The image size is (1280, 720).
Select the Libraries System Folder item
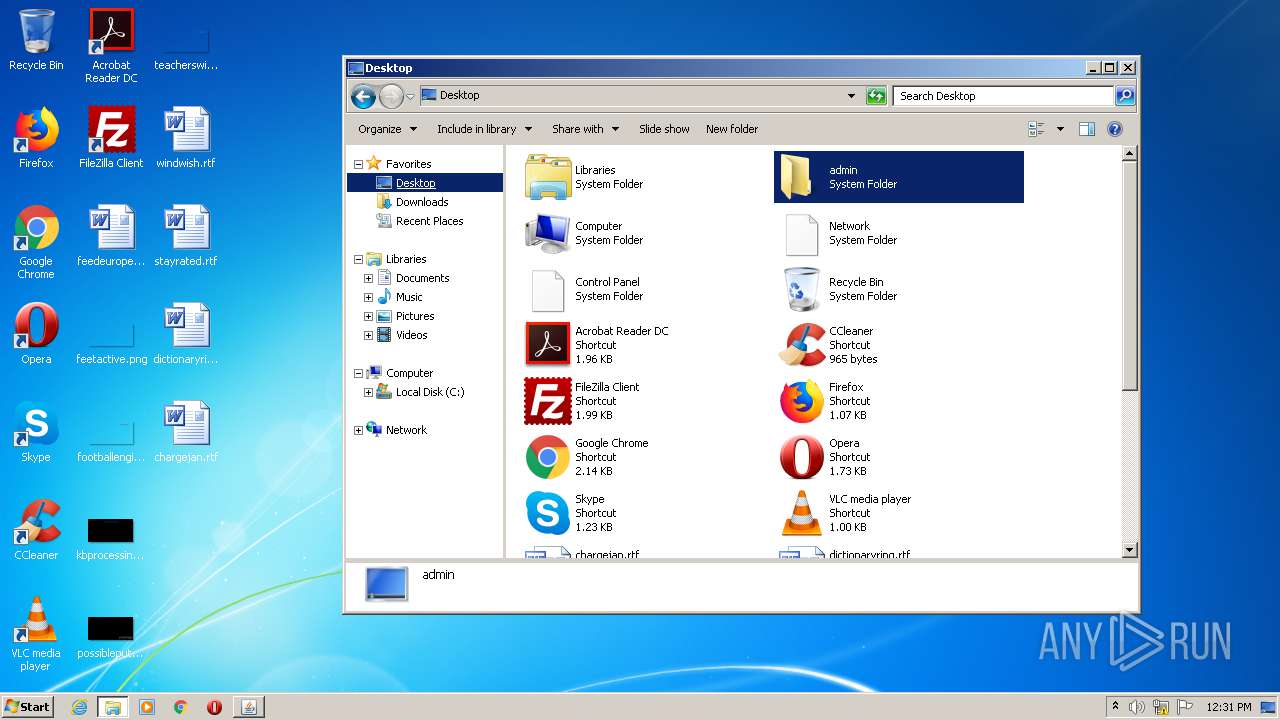coord(645,177)
